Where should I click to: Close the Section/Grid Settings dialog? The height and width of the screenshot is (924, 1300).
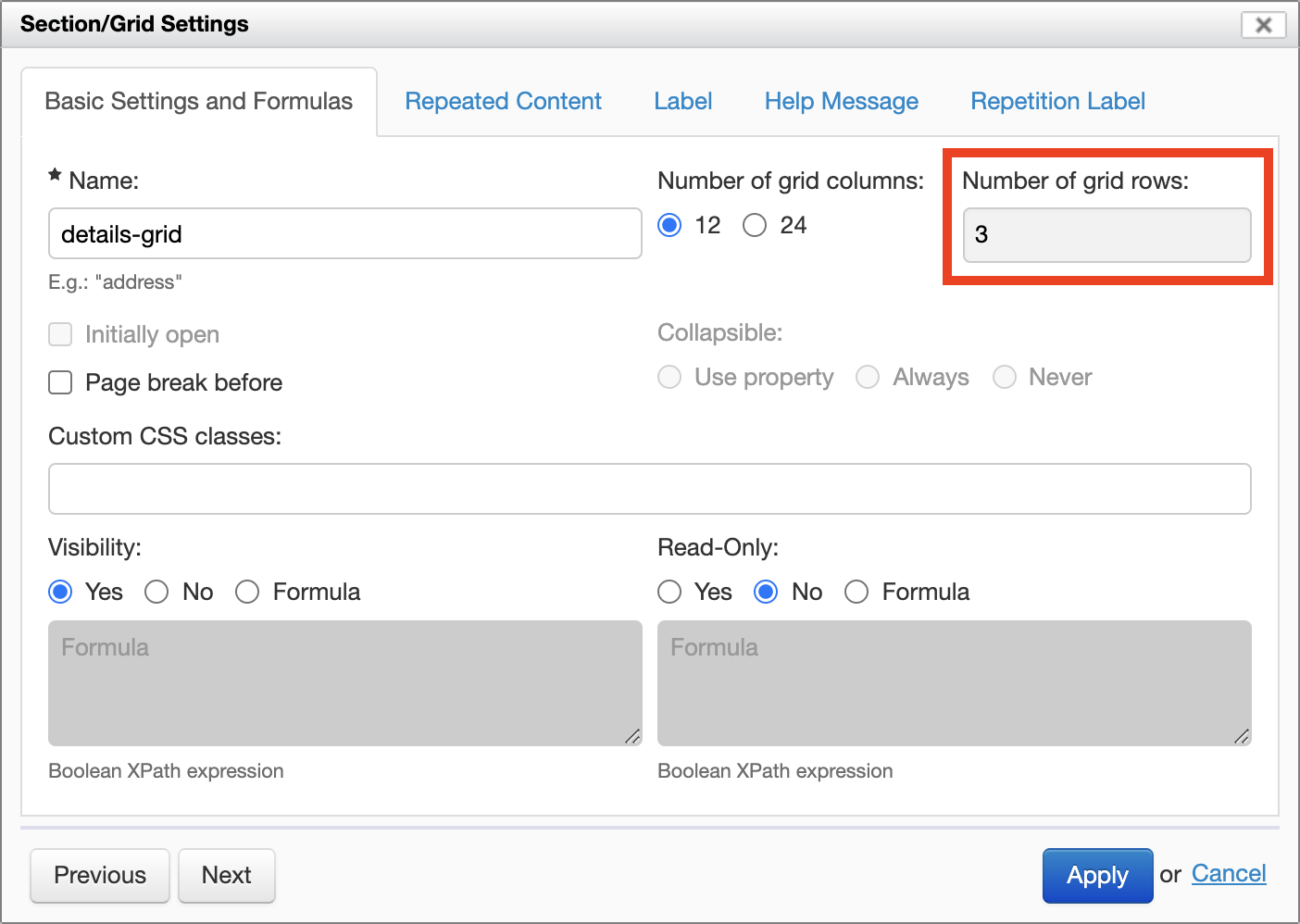click(x=1263, y=25)
